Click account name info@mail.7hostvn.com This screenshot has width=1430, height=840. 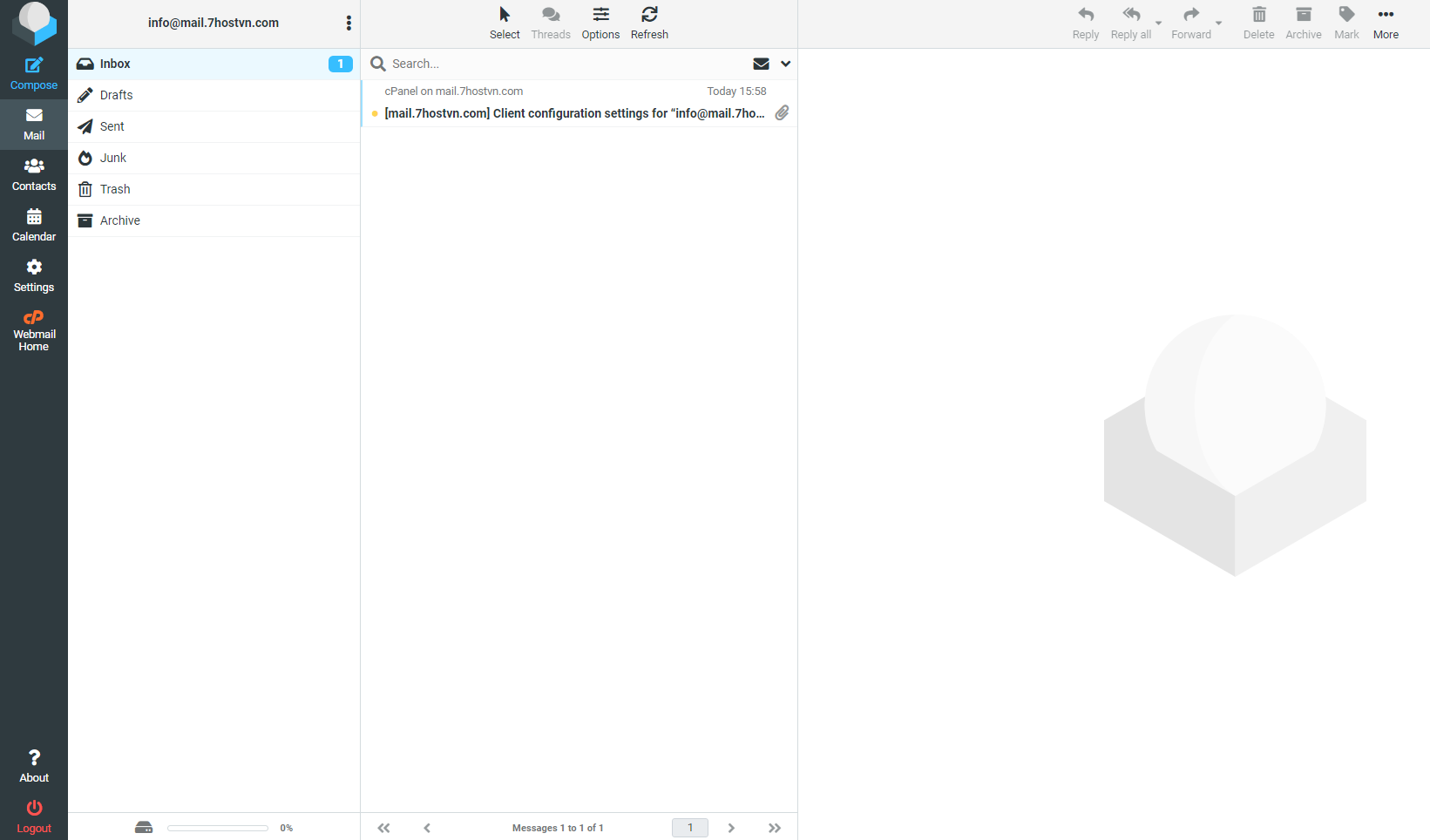213,23
